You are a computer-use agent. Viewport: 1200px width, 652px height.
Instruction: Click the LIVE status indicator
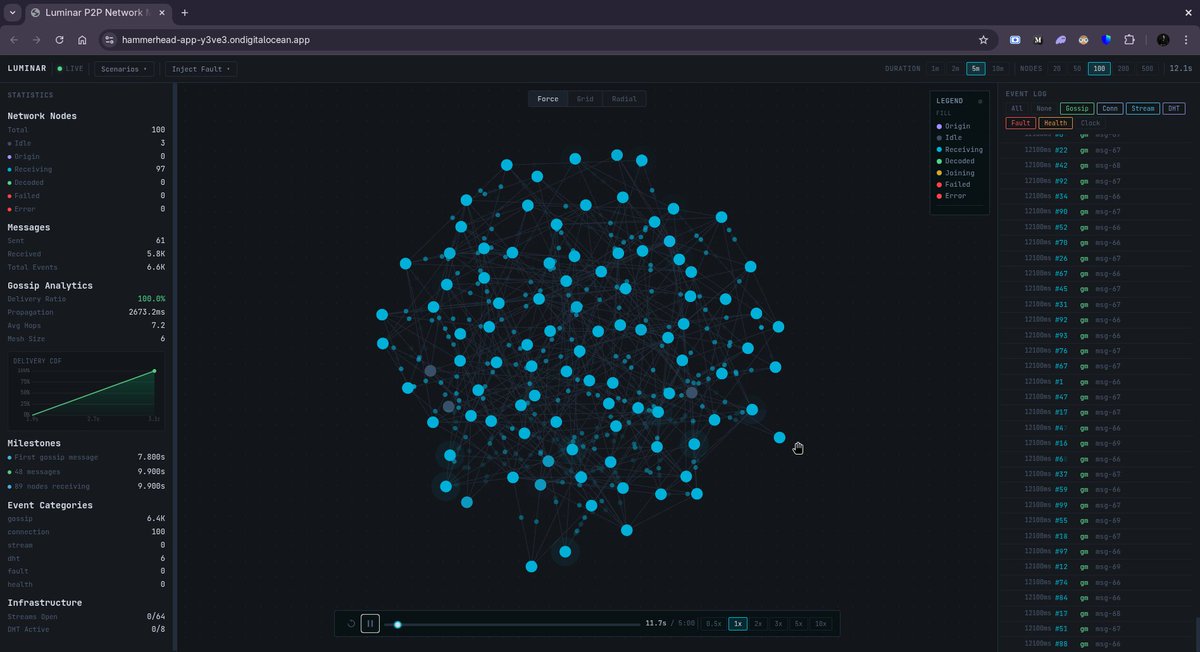click(71, 69)
